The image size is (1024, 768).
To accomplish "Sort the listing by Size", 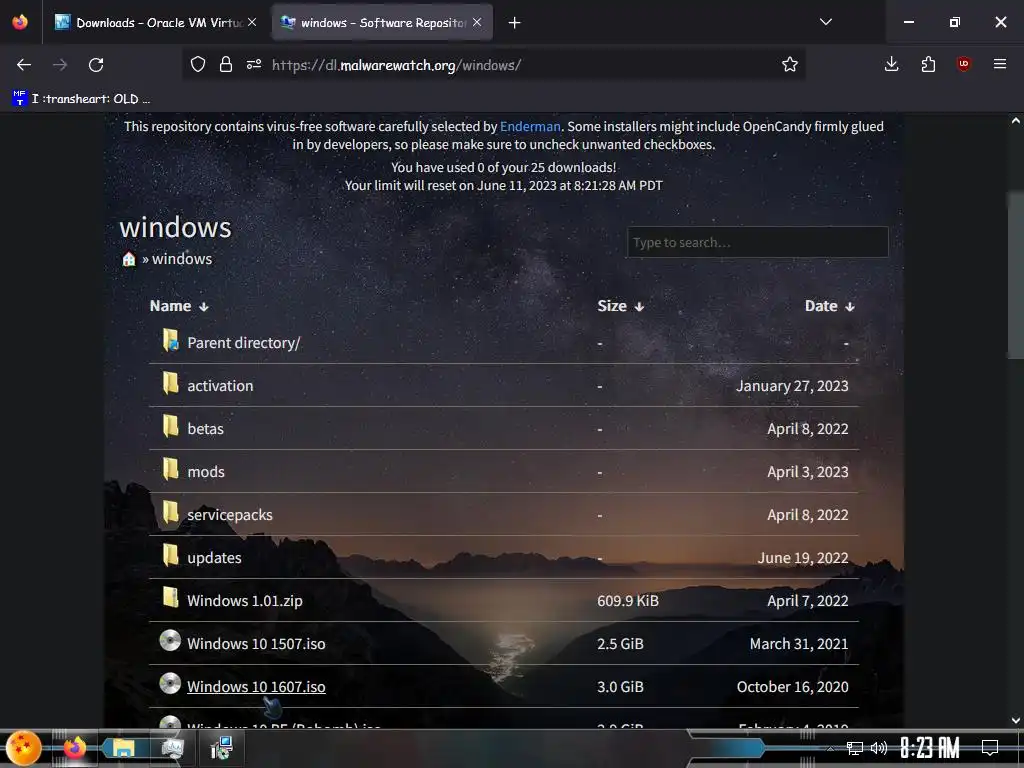I will pyautogui.click(x=620, y=306).
